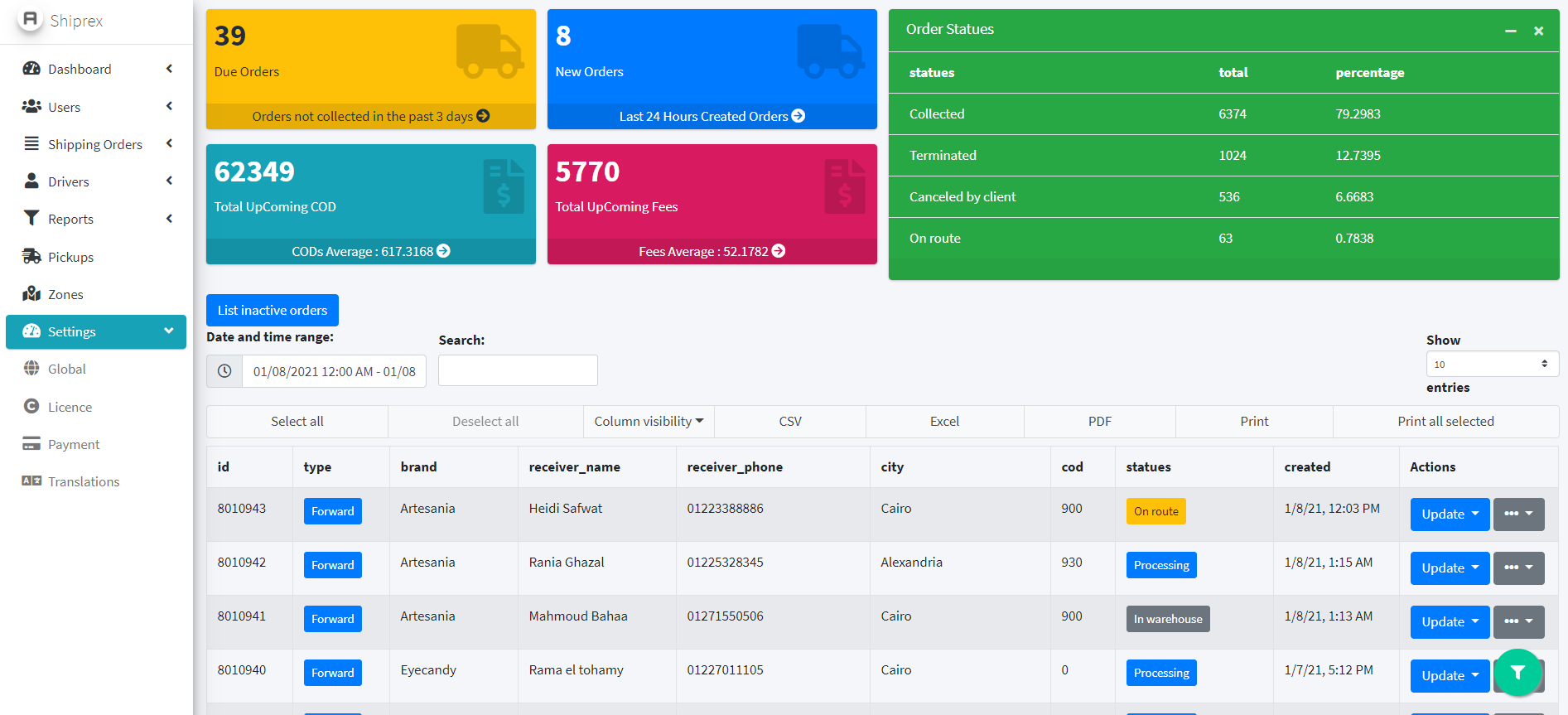Expand the Reports menu chevron
1568x715 pixels.
tap(169, 218)
